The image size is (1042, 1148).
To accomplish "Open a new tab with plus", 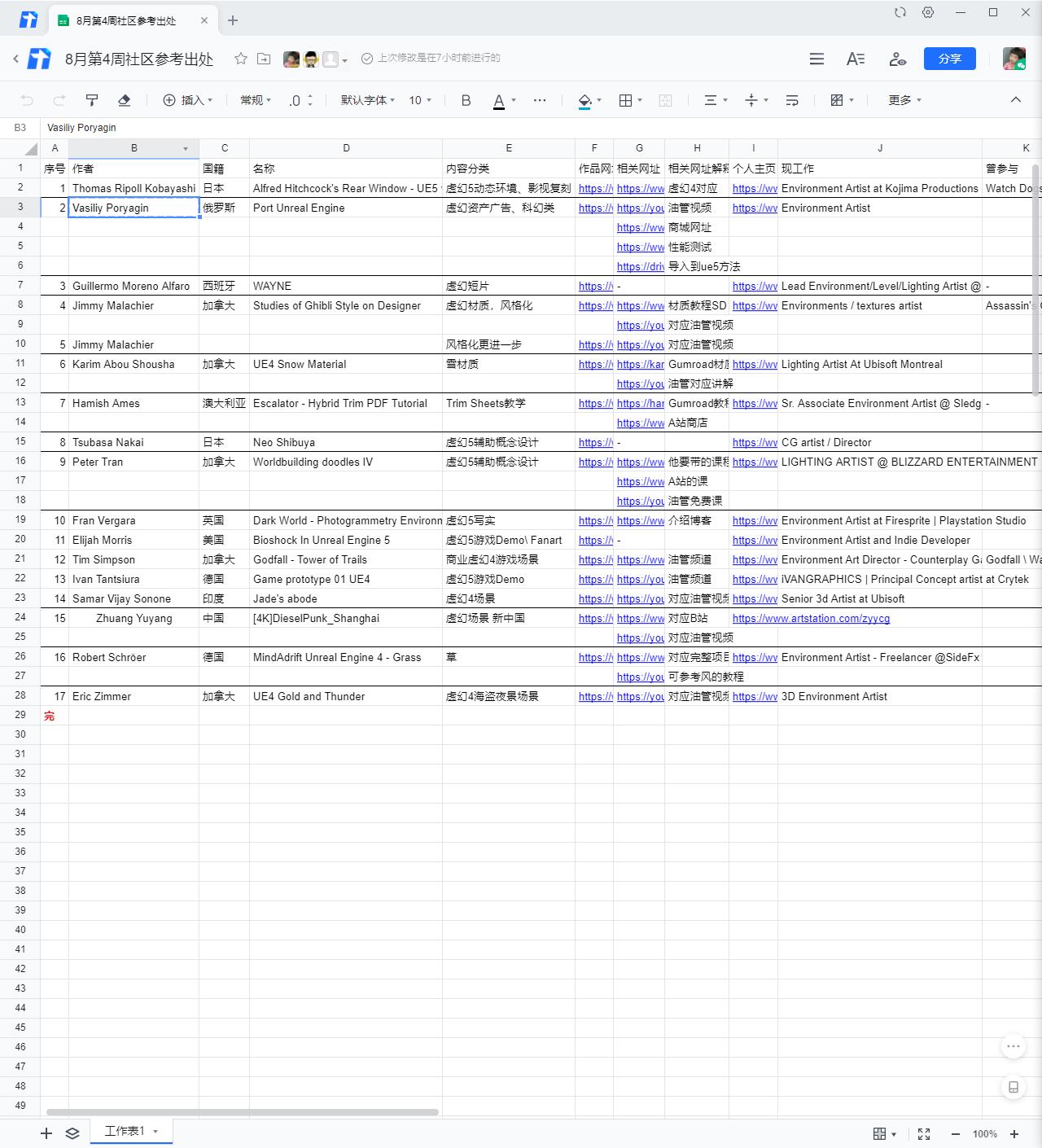I will (233, 20).
